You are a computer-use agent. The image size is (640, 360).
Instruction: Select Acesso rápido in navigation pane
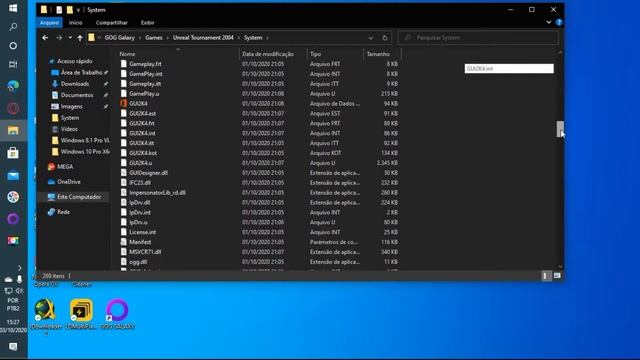point(75,61)
